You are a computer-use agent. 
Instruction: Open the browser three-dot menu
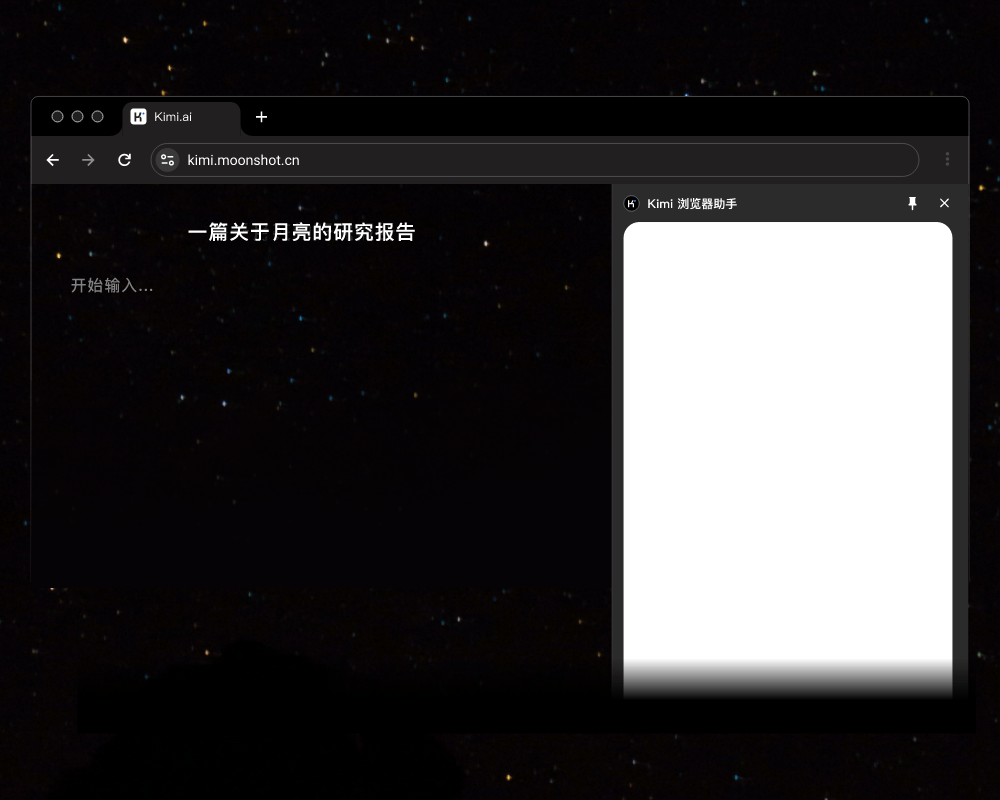(947, 159)
